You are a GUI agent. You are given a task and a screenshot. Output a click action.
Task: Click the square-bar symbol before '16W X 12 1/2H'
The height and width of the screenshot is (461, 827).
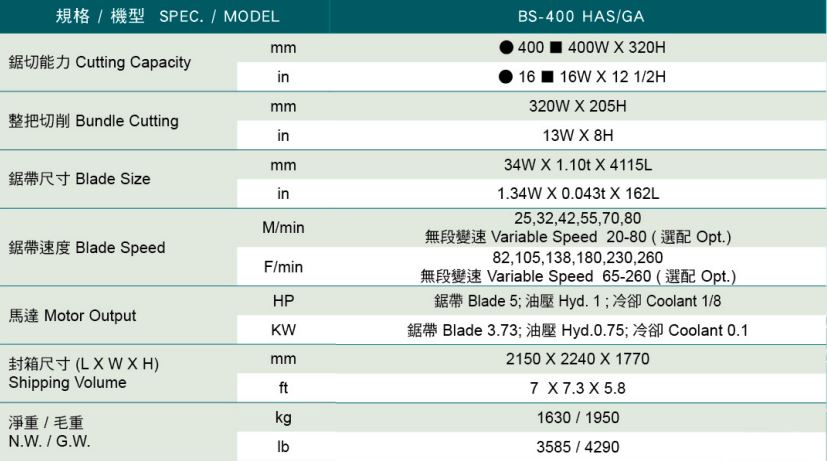click(547, 77)
